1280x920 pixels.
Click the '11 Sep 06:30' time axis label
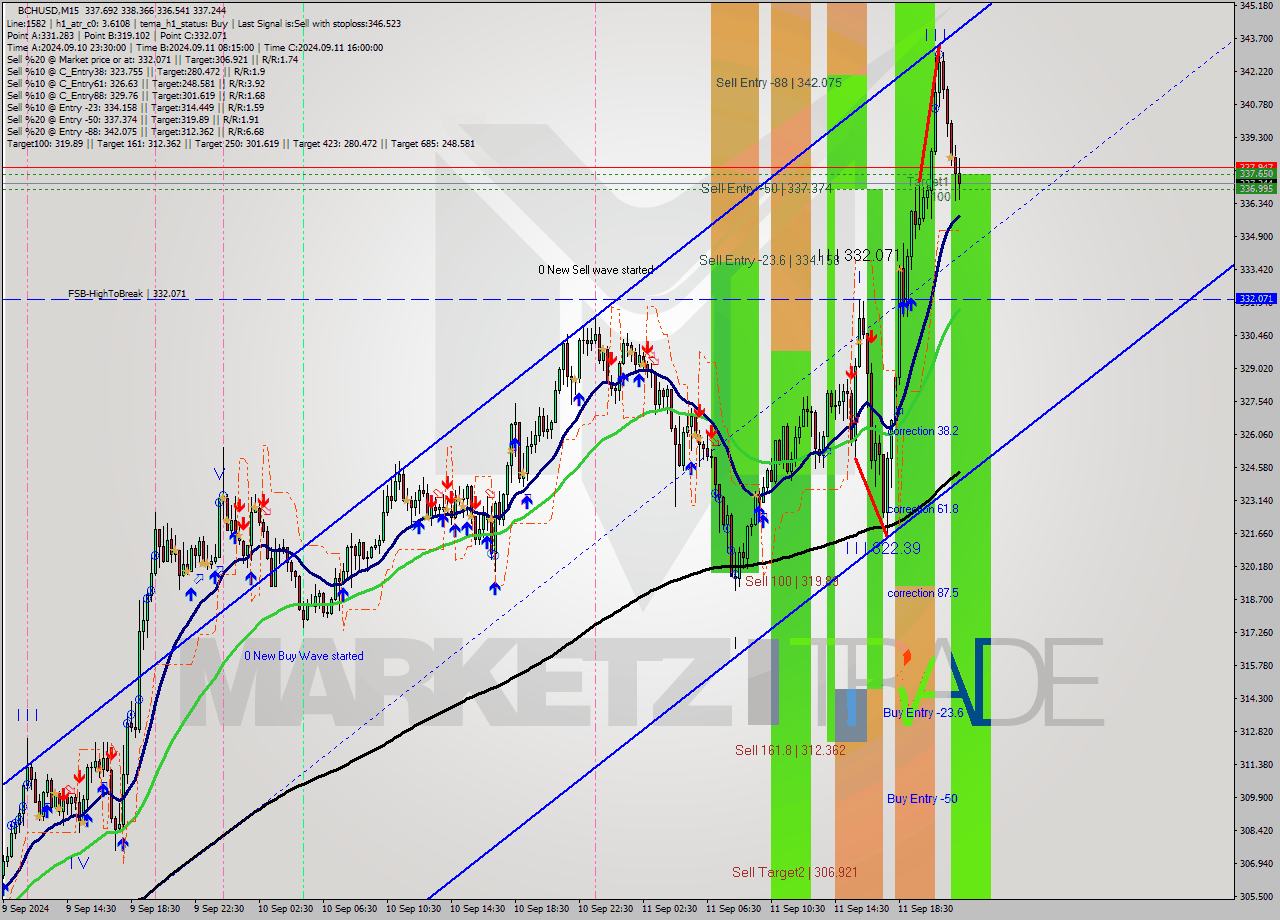point(734,909)
